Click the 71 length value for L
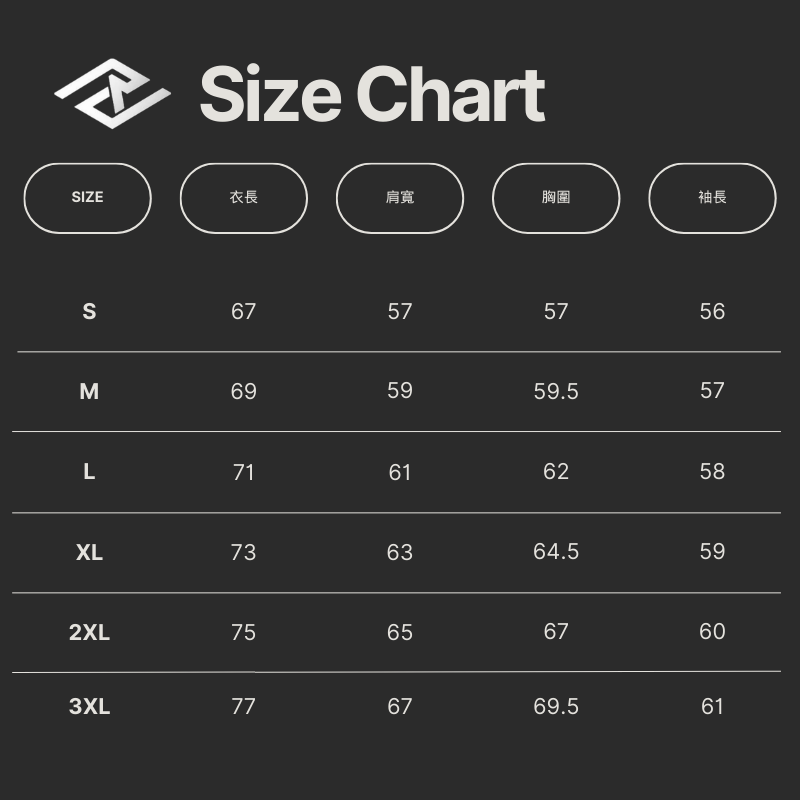Image resolution: width=800 pixels, height=800 pixels. (244, 472)
